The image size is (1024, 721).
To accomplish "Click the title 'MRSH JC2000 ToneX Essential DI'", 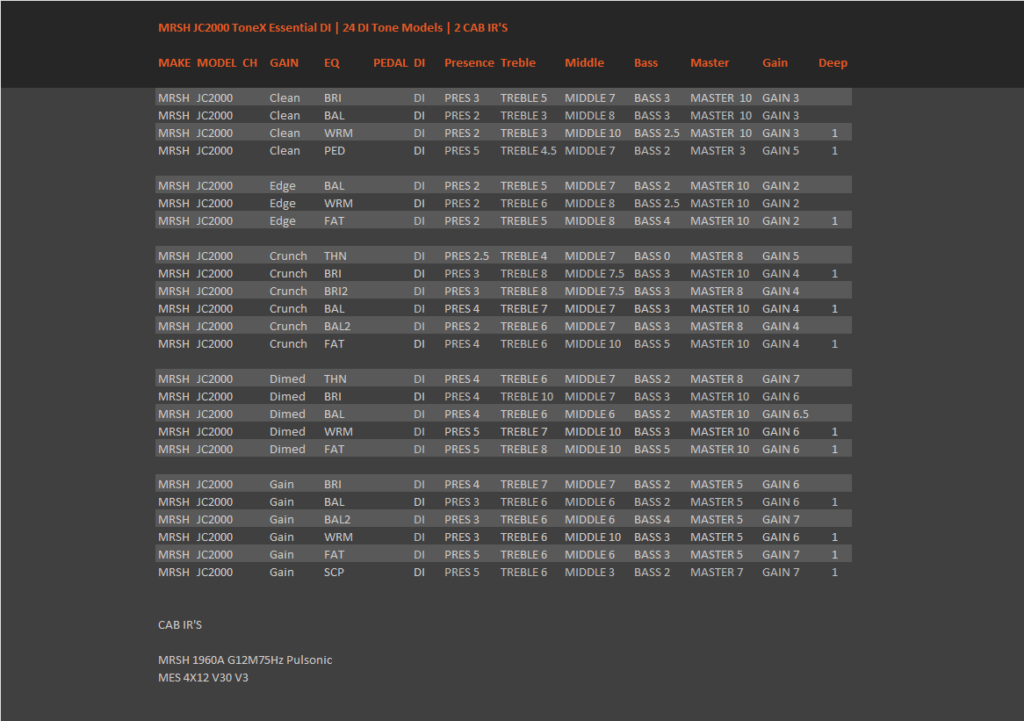I will 244,27.
